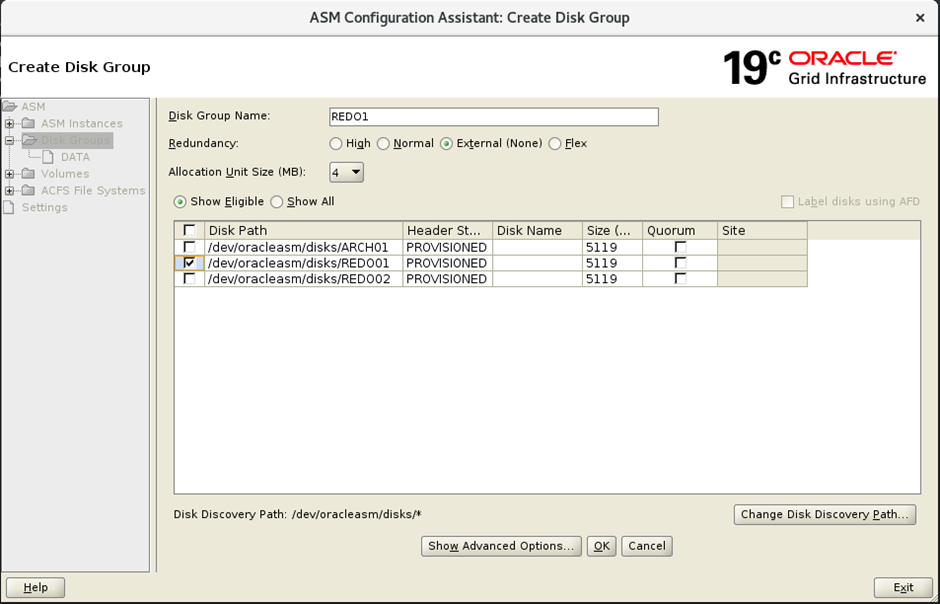Click the Site column header
This screenshot has width=940, height=604.
(763, 231)
